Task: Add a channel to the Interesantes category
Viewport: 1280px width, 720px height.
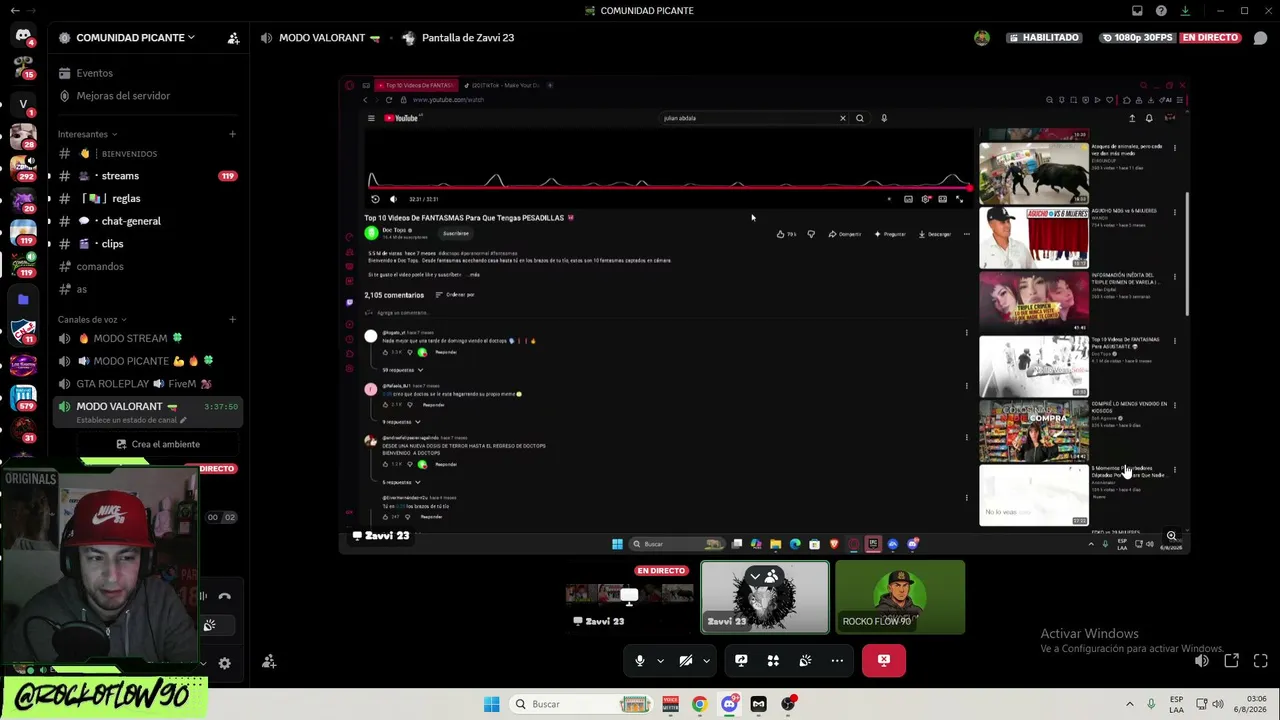Action: [x=233, y=134]
